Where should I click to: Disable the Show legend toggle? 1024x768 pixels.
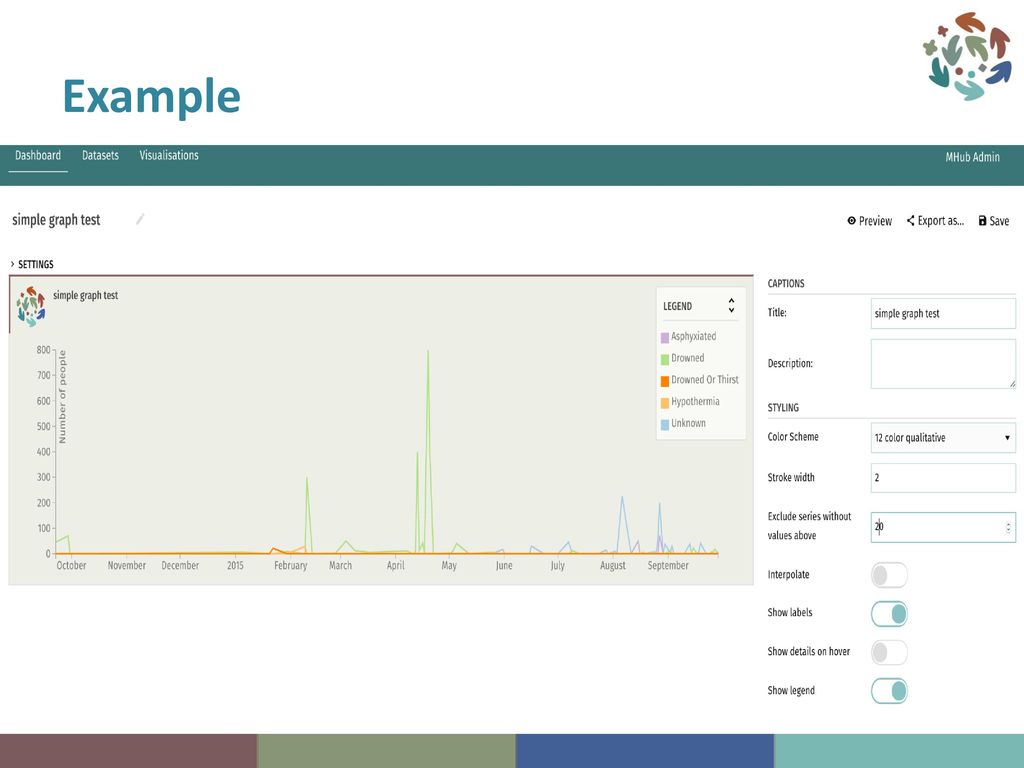point(889,690)
